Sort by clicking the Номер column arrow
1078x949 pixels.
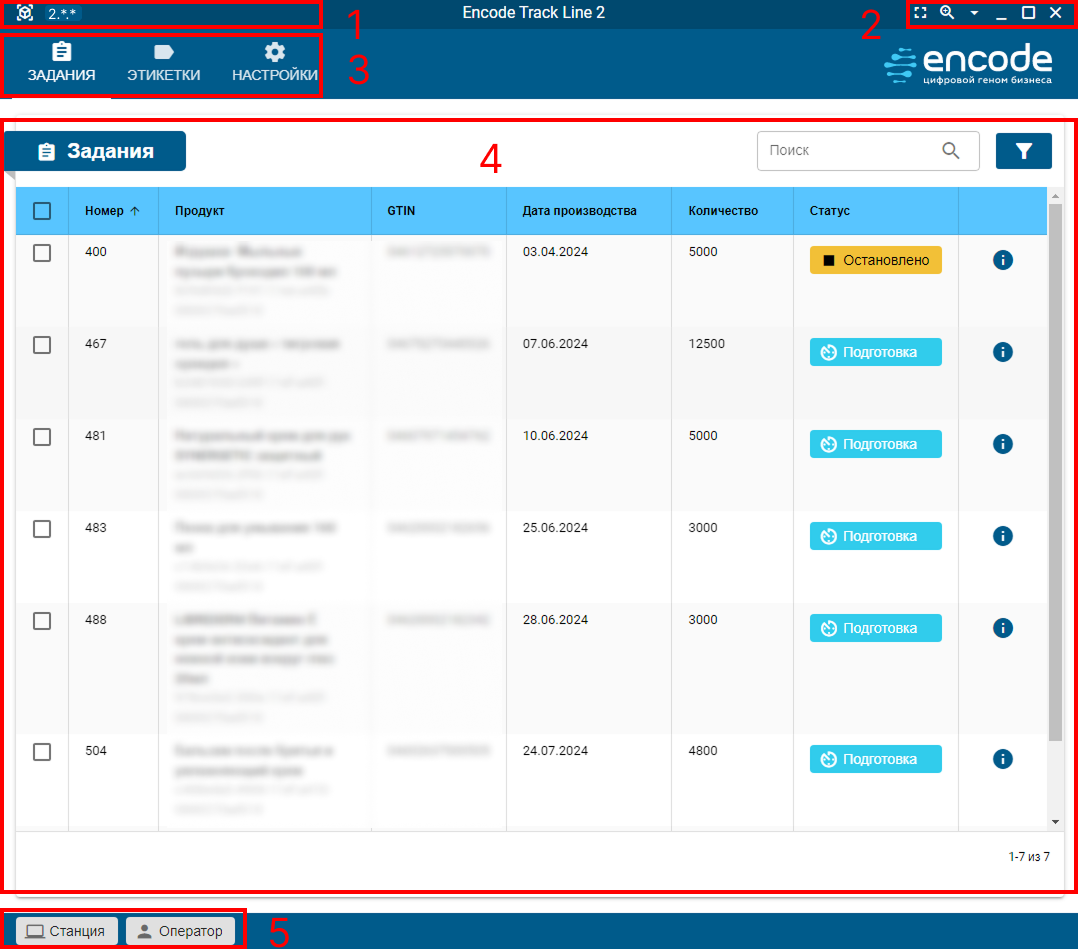[135, 211]
